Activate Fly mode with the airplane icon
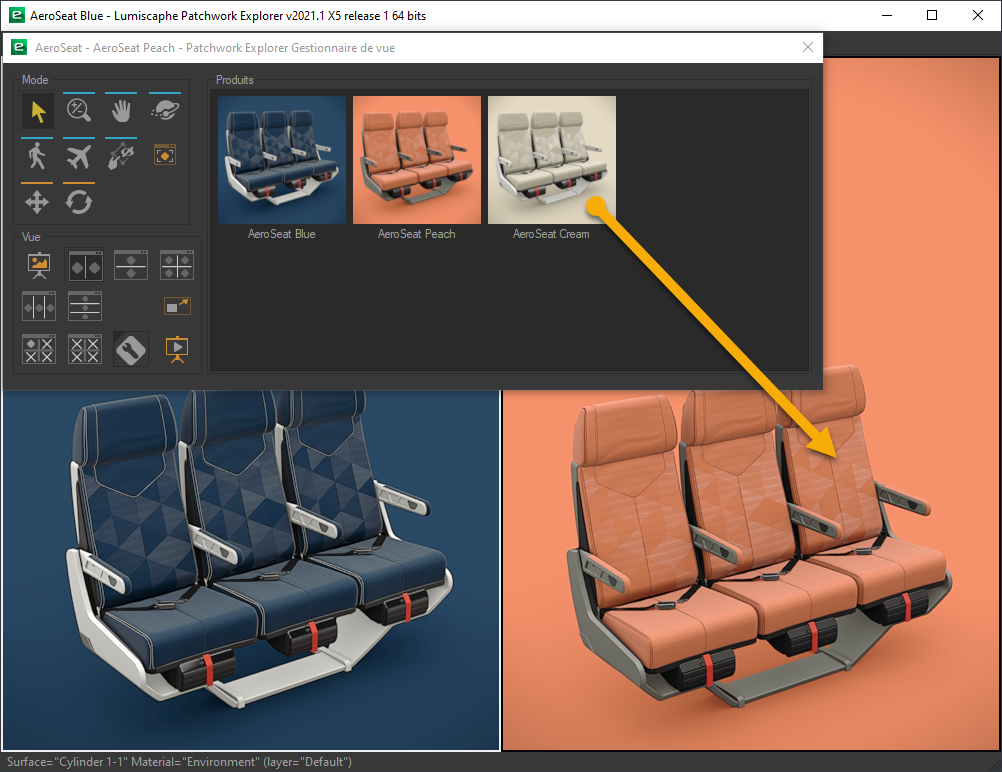 point(79,156)
